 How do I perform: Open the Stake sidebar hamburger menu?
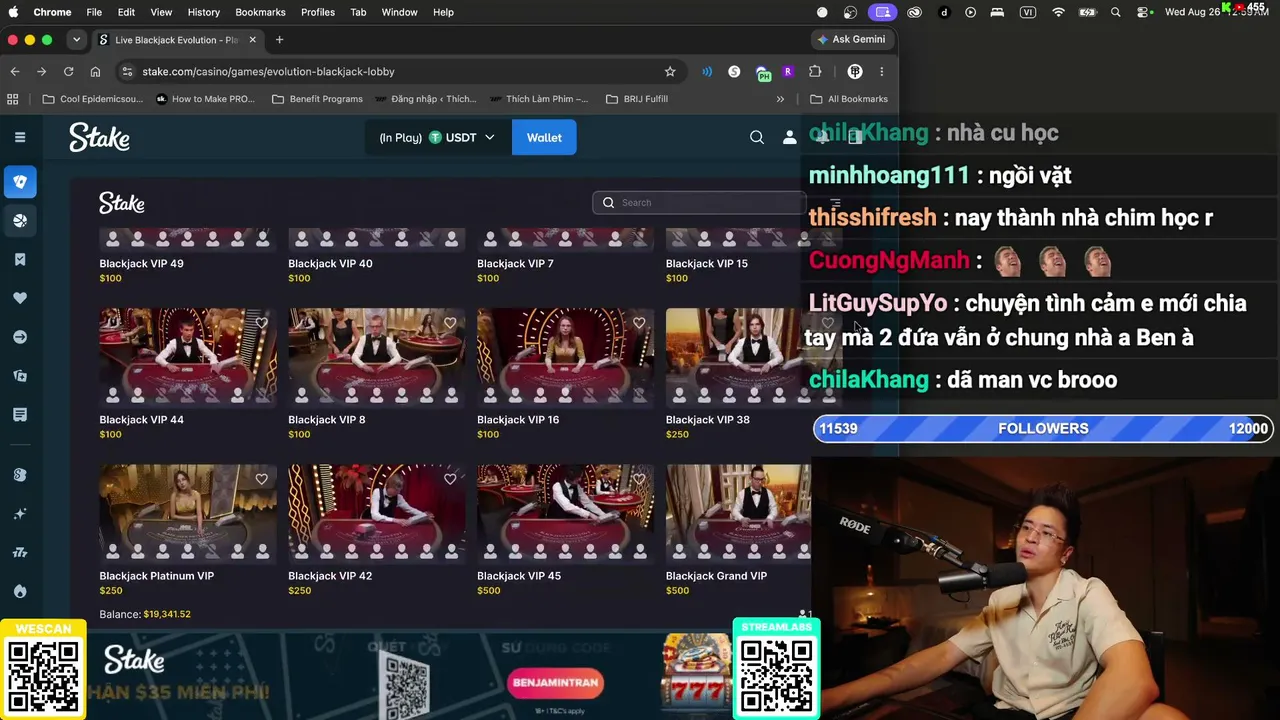pyautogui.click(x=20, y=137)
